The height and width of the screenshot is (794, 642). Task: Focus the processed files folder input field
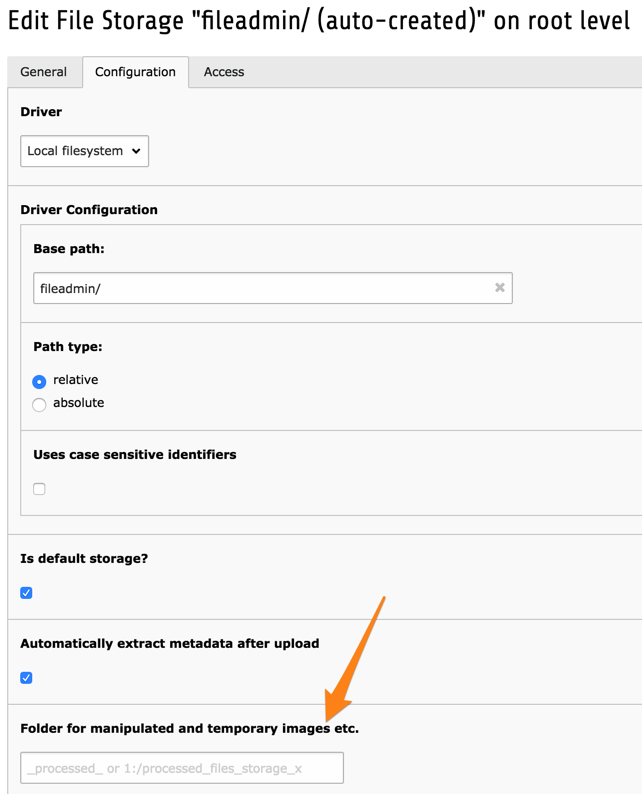(182, 768)
